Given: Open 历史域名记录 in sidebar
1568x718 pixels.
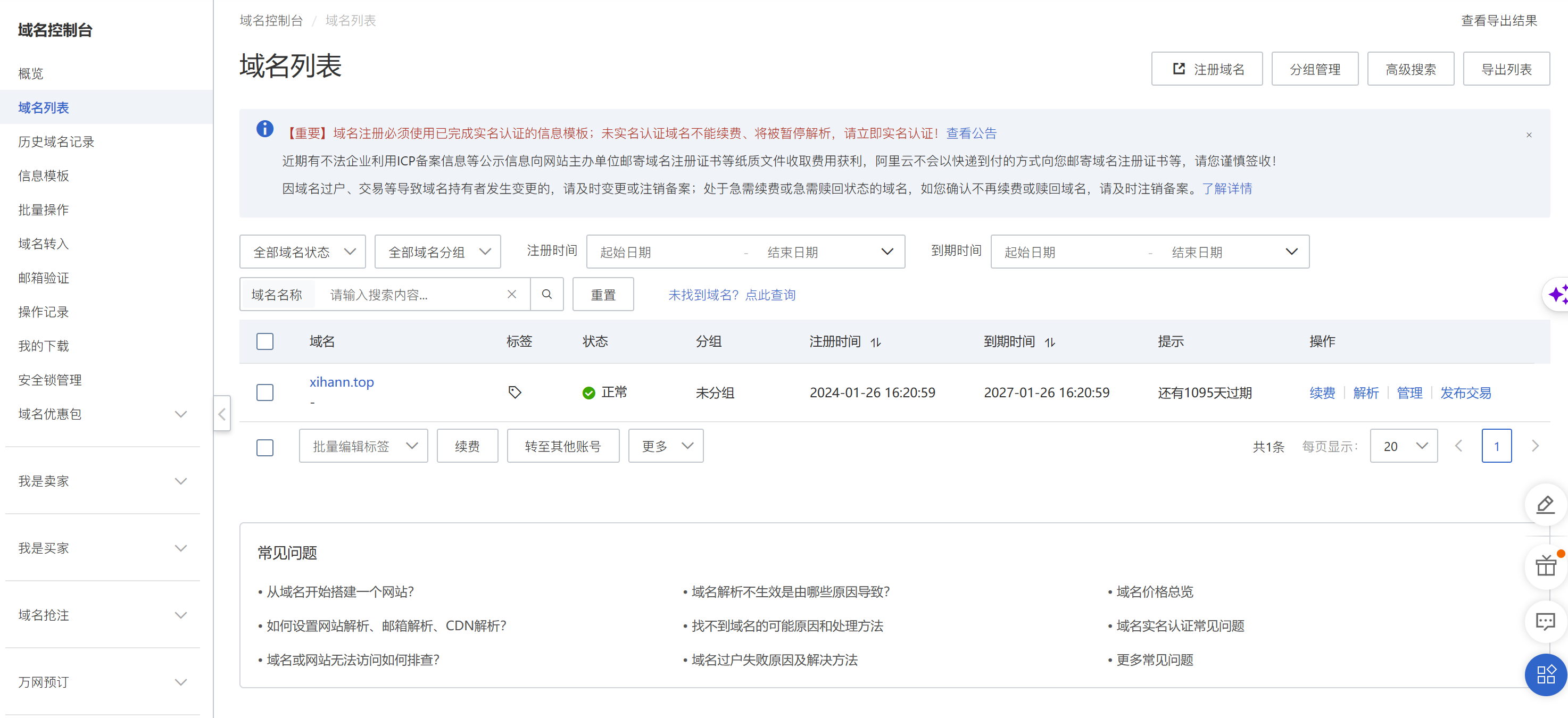Looking at the screenshot, I should (x=56, y=142).
